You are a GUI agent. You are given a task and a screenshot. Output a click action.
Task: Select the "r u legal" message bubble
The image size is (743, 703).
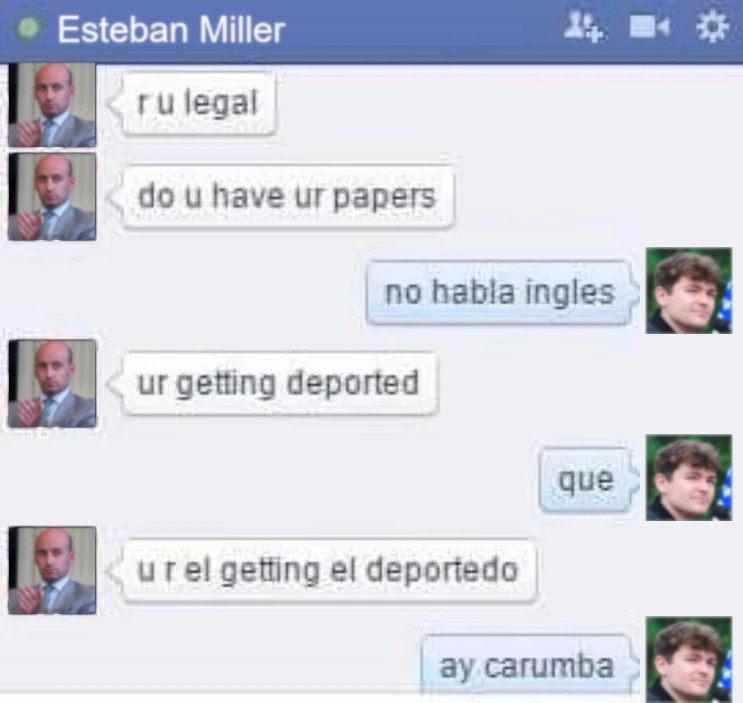click(199, 103)
